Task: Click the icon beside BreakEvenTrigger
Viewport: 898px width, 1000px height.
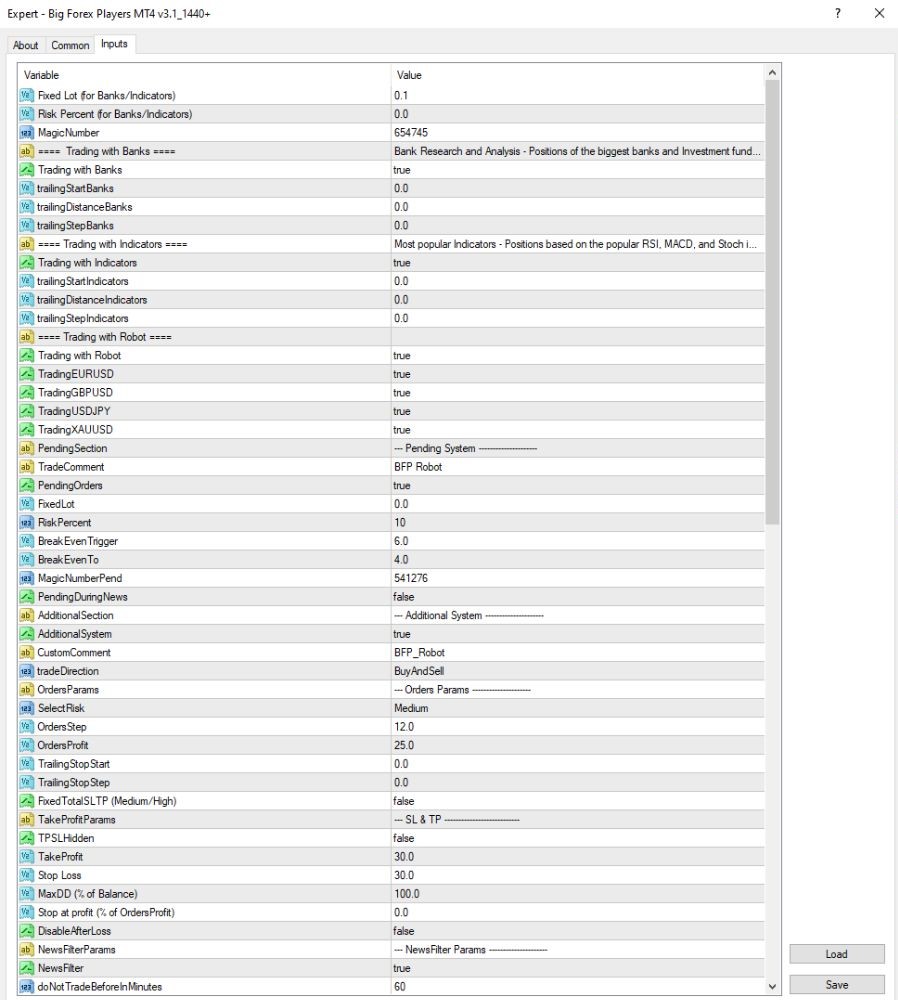Action: click(x=26, y=541)
